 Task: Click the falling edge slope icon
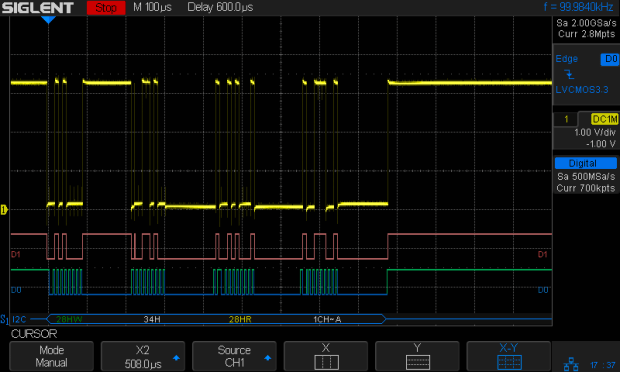pos(569,74)
